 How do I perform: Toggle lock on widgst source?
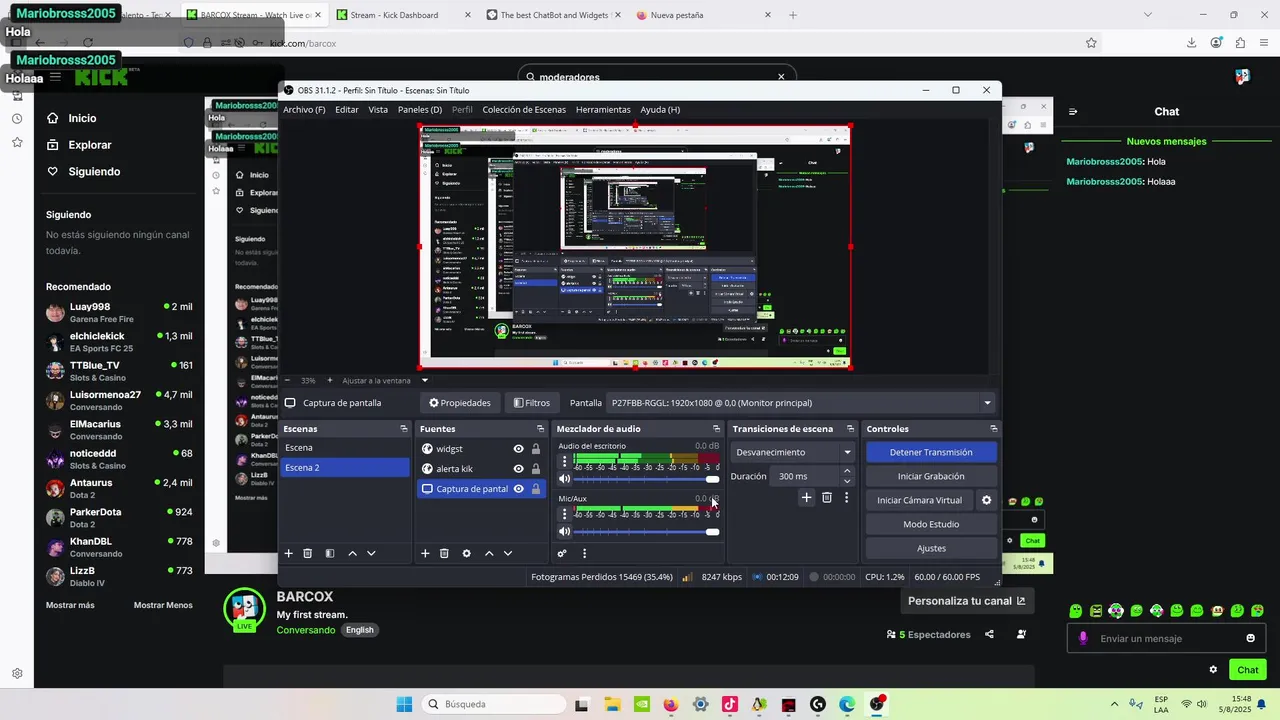(536, 449)
